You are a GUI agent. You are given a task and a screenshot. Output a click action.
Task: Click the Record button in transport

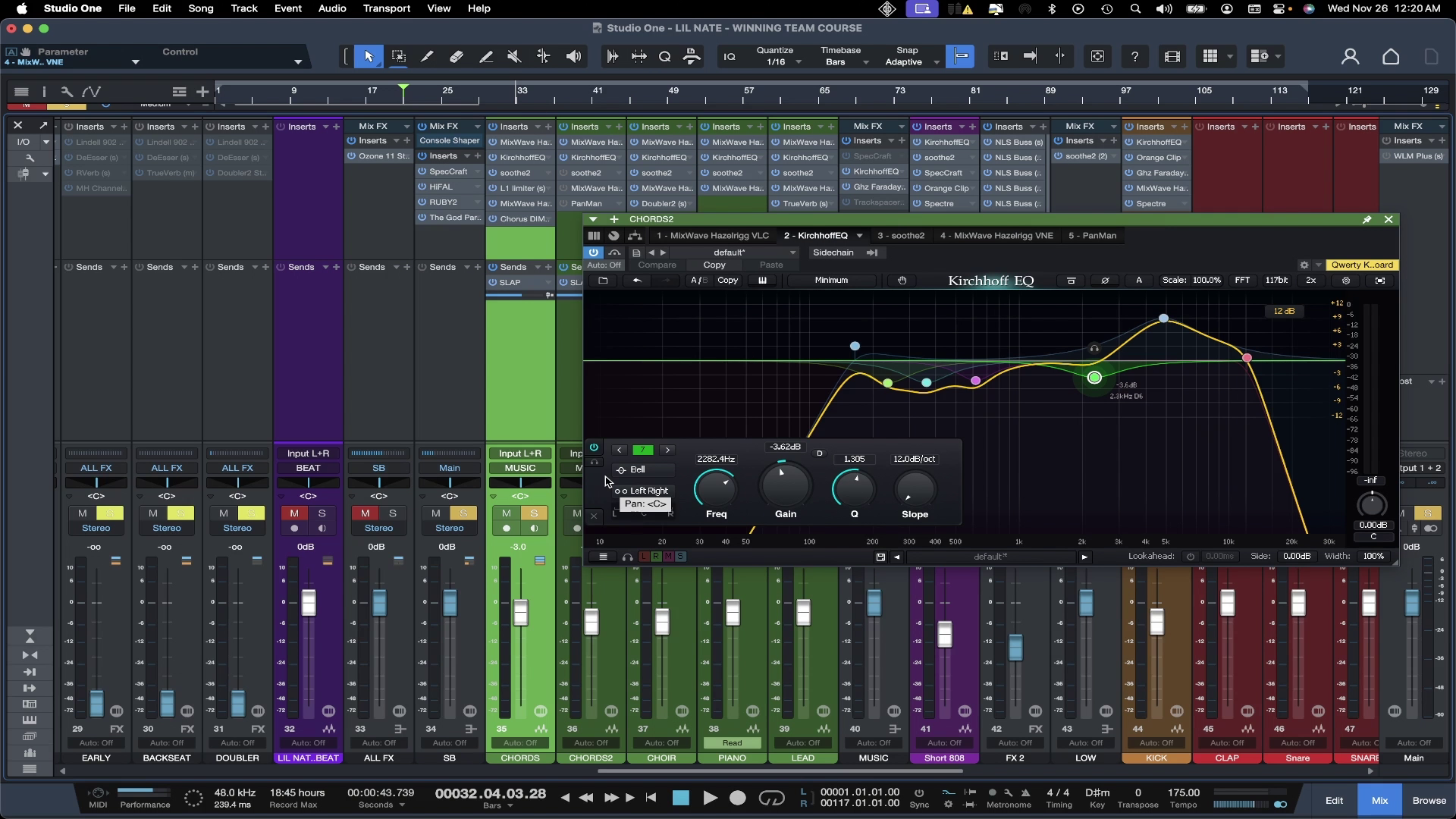tap(737, 798)
